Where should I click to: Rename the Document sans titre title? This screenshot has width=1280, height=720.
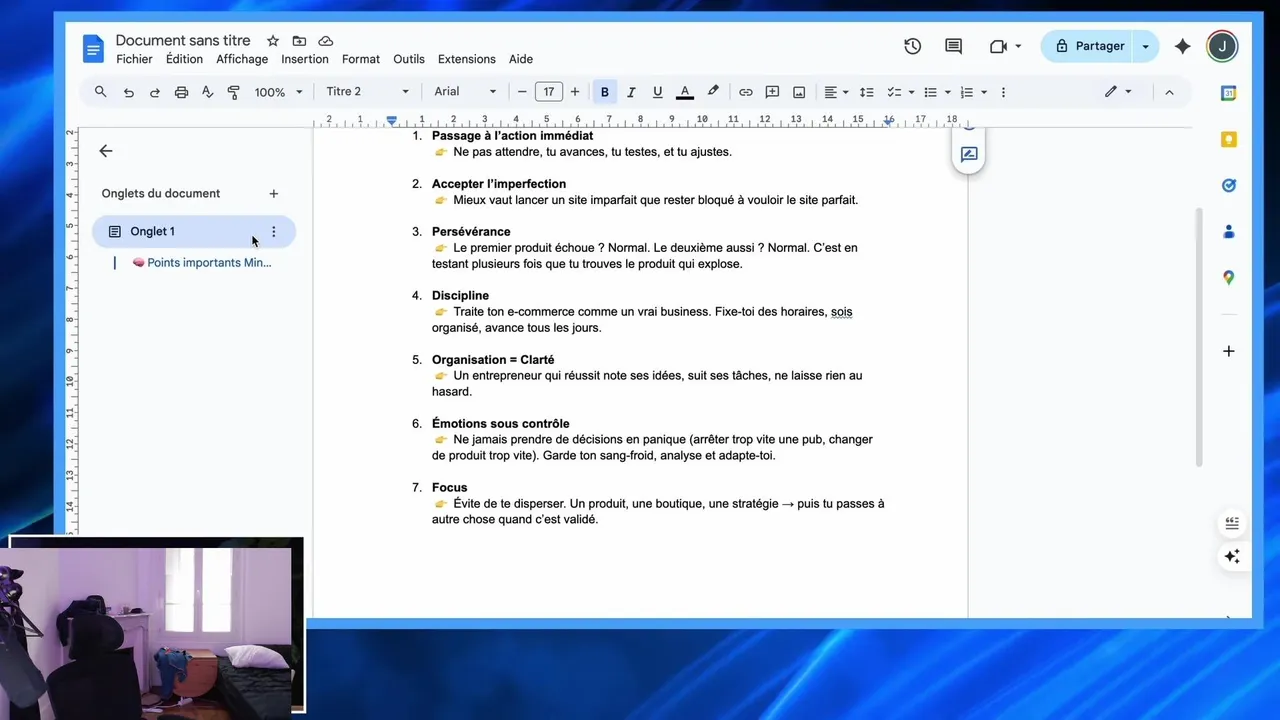pyautogui.click(x=183, y=40)
